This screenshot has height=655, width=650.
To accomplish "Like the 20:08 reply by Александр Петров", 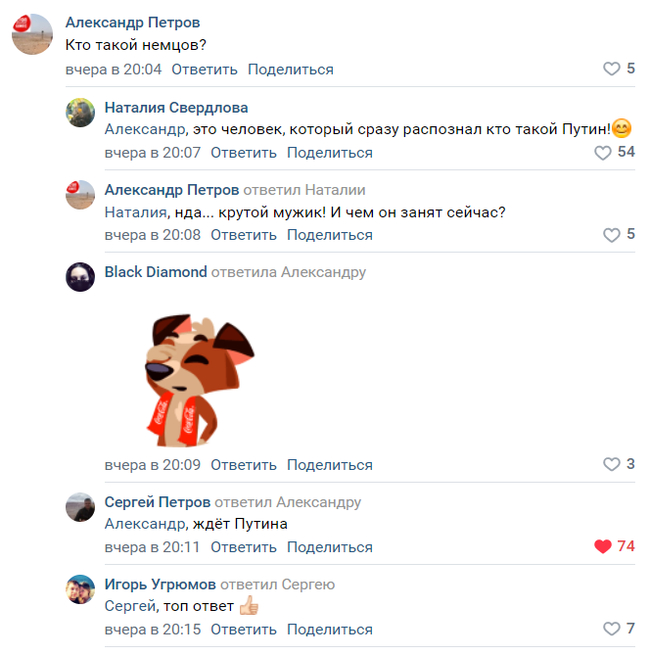I will [612, 235].
